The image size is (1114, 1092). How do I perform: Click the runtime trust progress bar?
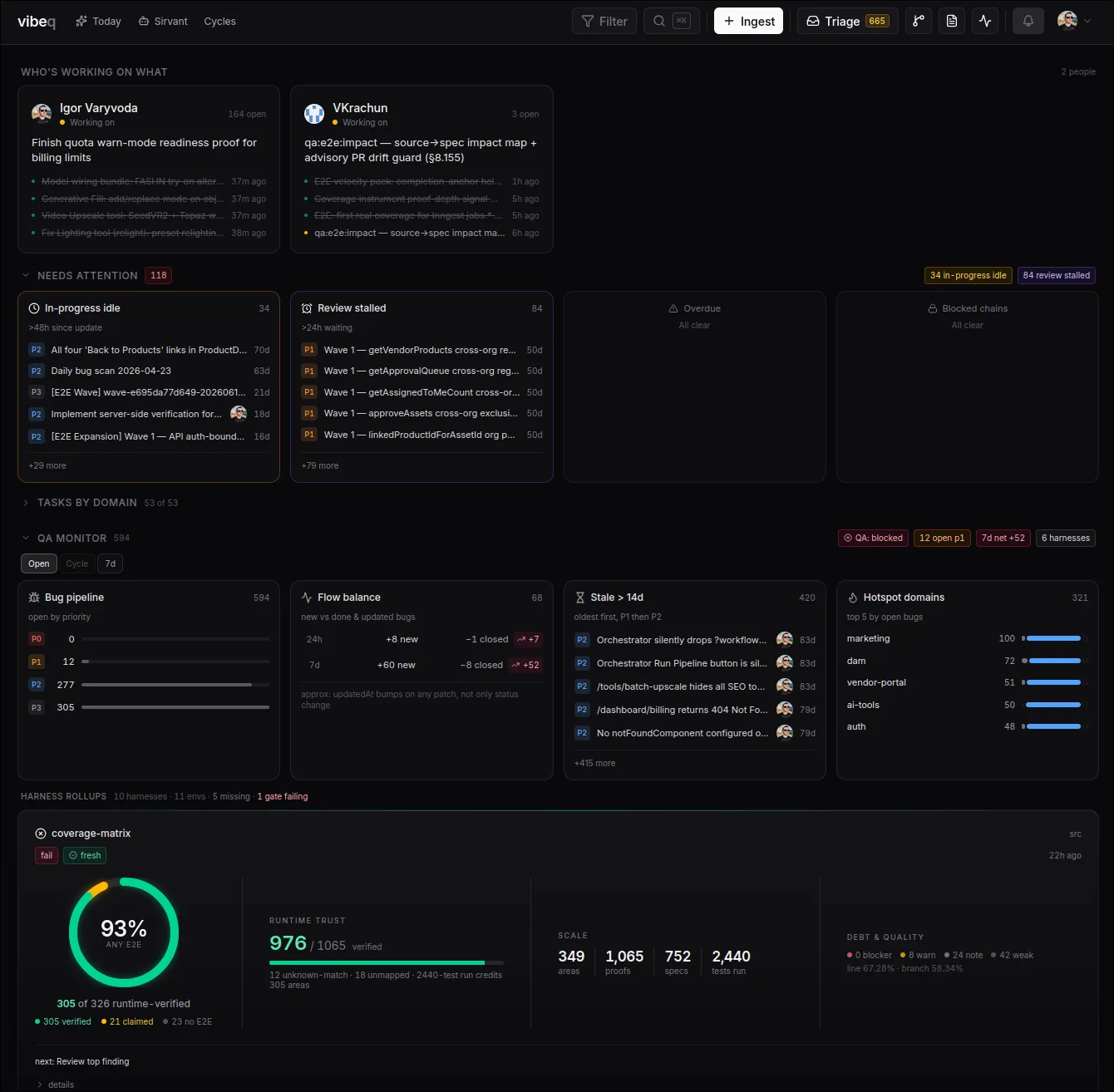coord(387,962)
